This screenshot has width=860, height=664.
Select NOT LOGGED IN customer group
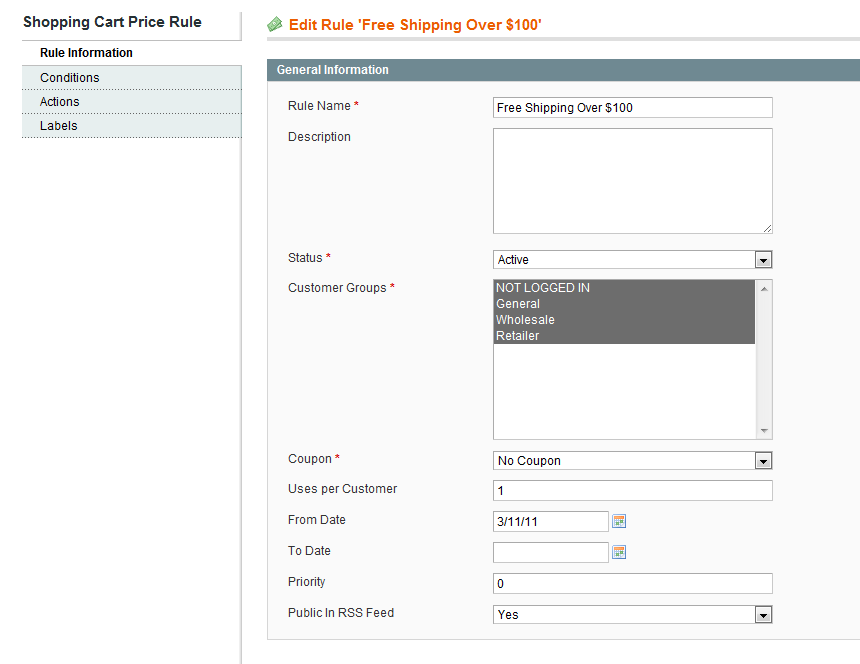(x=624, y=288)
